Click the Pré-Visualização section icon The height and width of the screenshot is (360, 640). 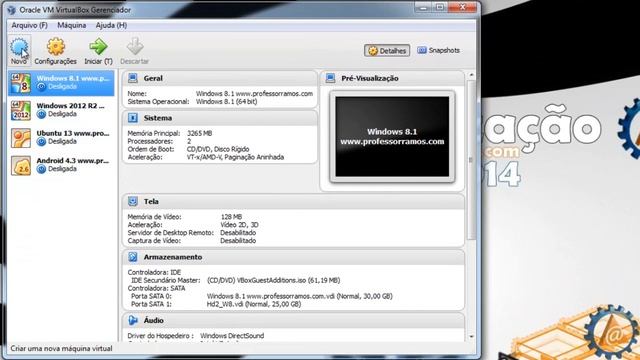tap(331, 78)
